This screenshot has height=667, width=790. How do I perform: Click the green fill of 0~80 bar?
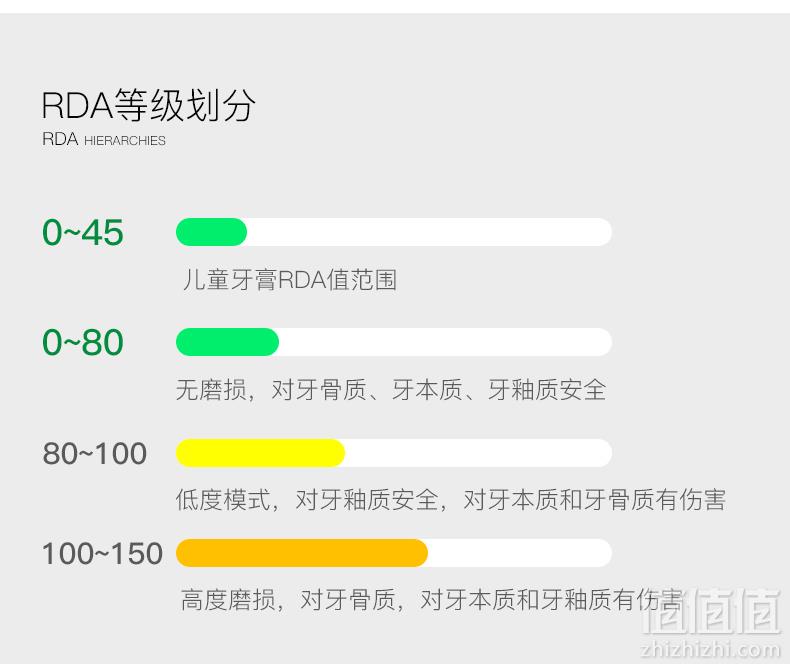coord(227,342)
